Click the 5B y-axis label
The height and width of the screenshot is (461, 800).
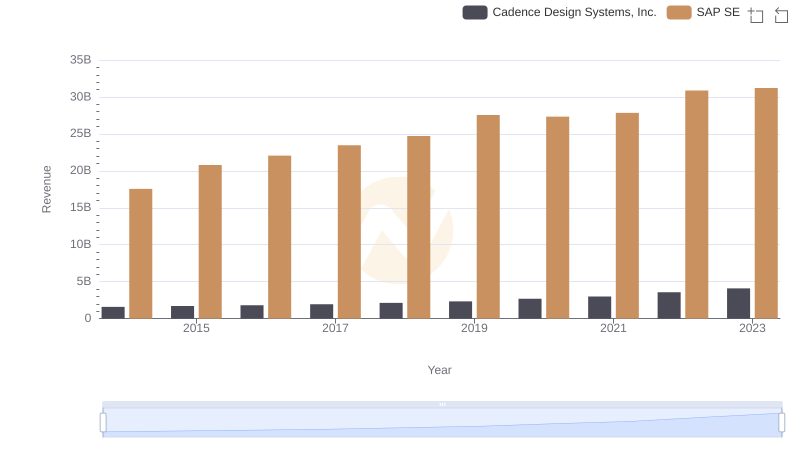[84, 281]
